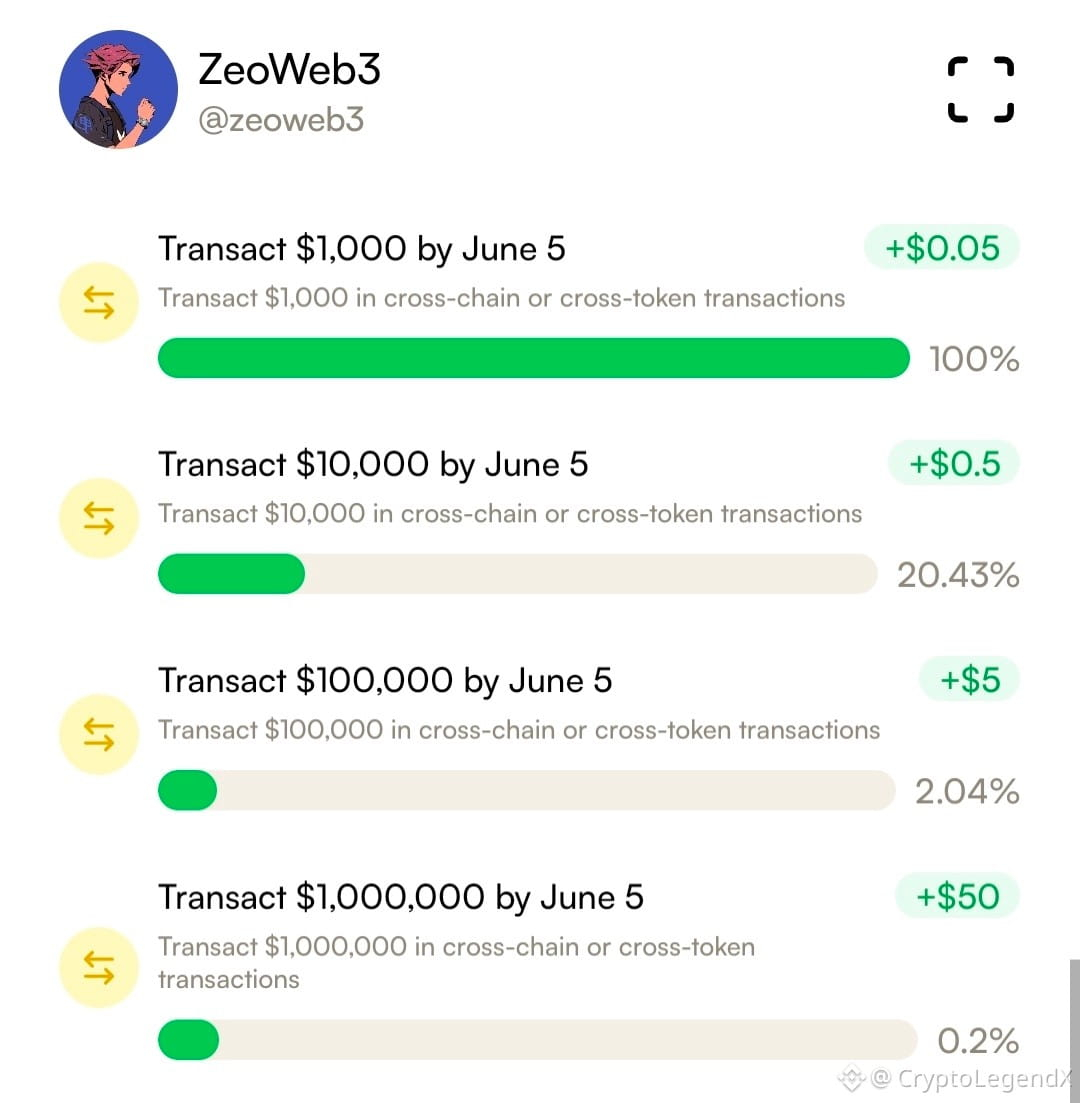Click the 100% completed progress bar
This screenshot has width=1080, height=1103.
[533, 358]
